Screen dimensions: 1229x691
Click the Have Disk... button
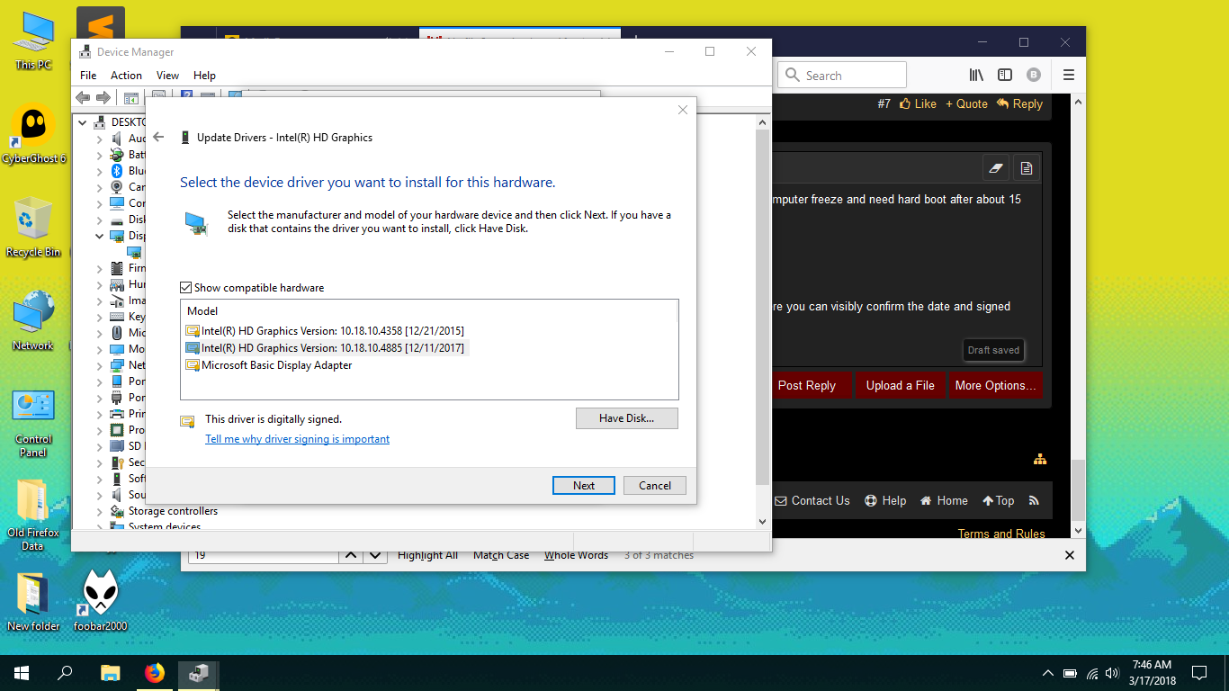pyautogui.click(x=627, y=418)
